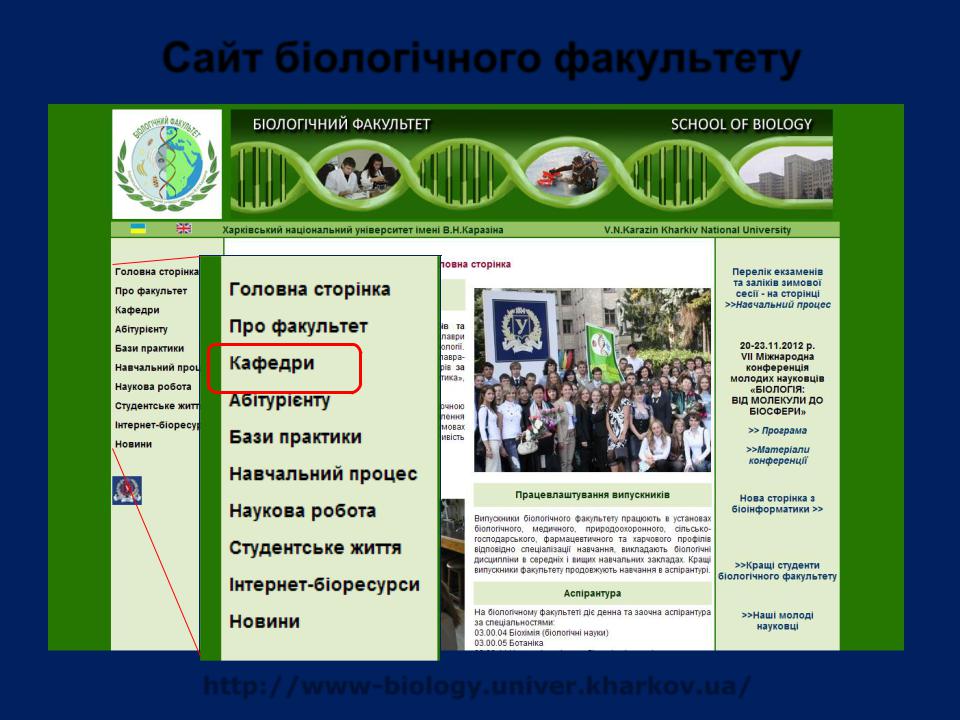Click the Biology Faculty round logo
The width and height of the screenshot is (960, 720).
pyautogui.click(x=167, y=164)
